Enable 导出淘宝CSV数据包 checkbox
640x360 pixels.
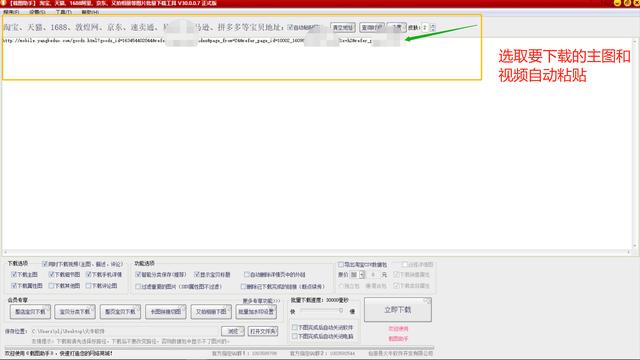pyautogui.click(x=341, y=264)
